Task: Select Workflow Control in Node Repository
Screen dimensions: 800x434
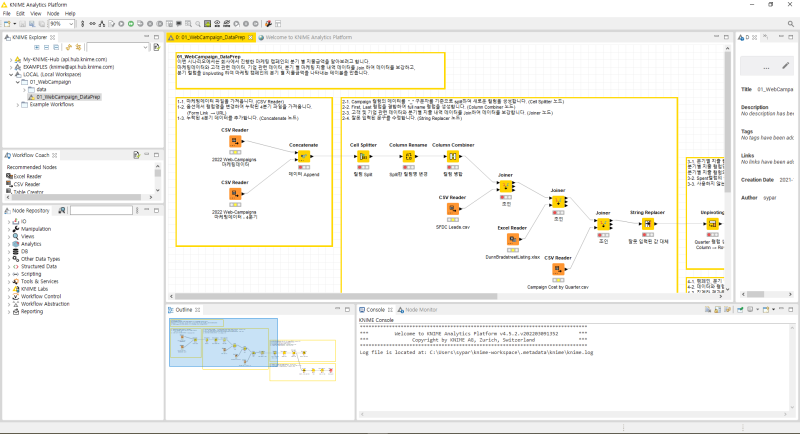Action: tap(41, 296)
